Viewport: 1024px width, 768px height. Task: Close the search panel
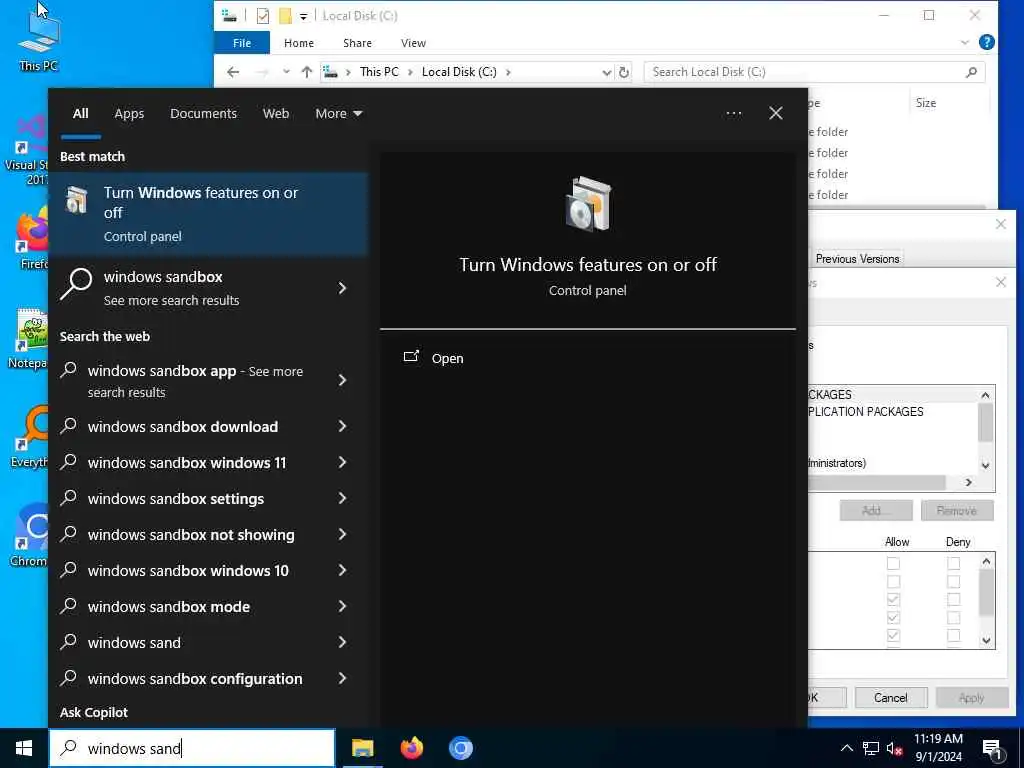[x=775, y=114]
